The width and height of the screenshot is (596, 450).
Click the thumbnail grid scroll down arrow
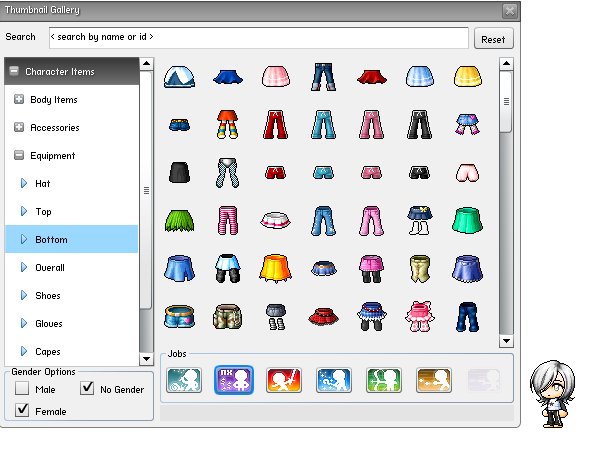(506, 341)
